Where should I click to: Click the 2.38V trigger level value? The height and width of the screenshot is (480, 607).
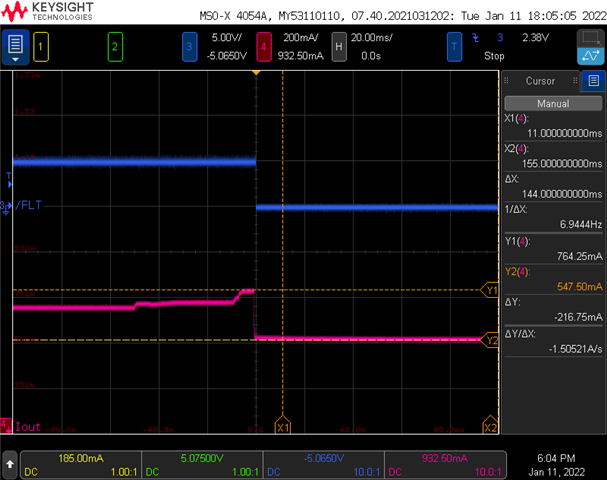pos(535,38)
